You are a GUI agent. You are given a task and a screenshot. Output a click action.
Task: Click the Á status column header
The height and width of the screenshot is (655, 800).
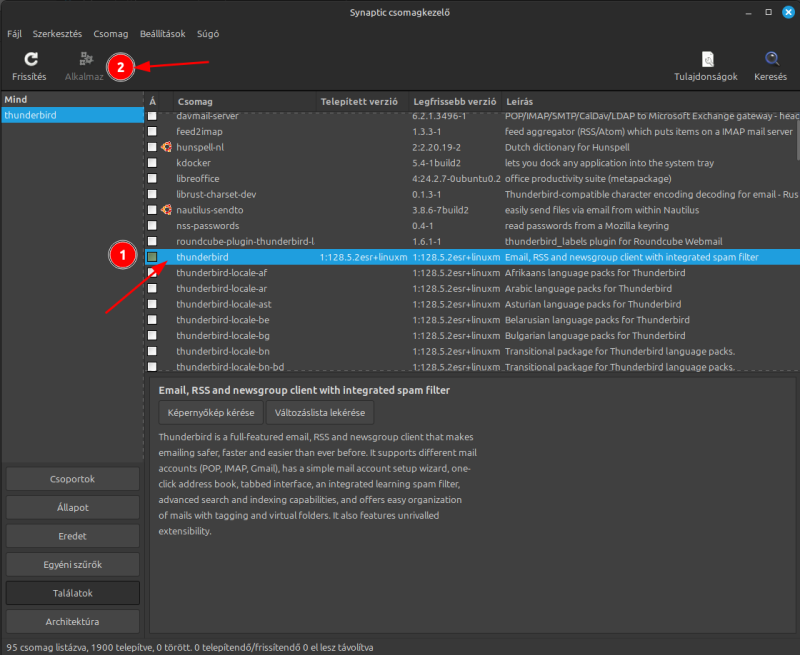153,102
